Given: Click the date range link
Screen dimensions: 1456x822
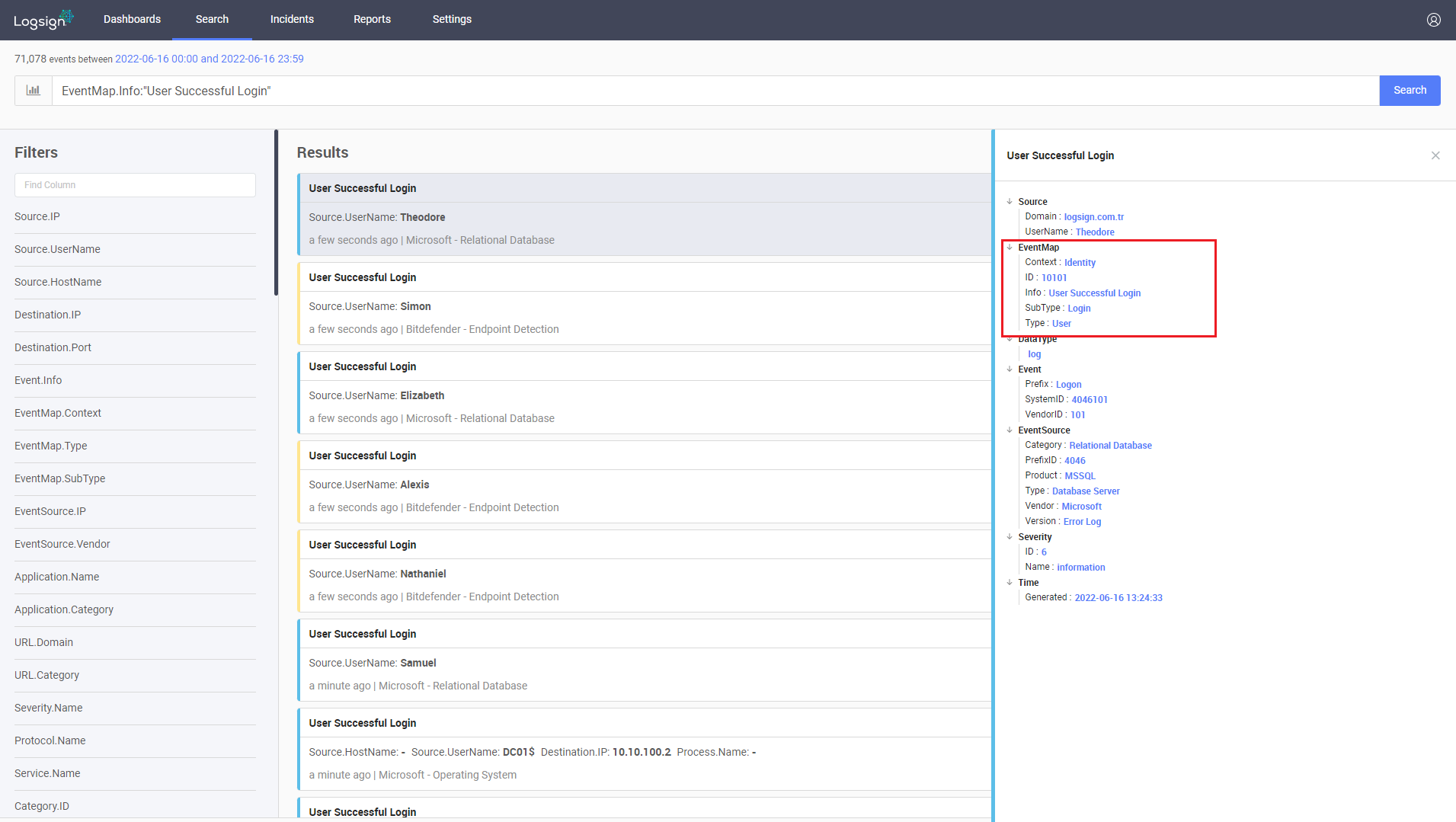Looking at the screenshot, I should click(x=209, y=59).
